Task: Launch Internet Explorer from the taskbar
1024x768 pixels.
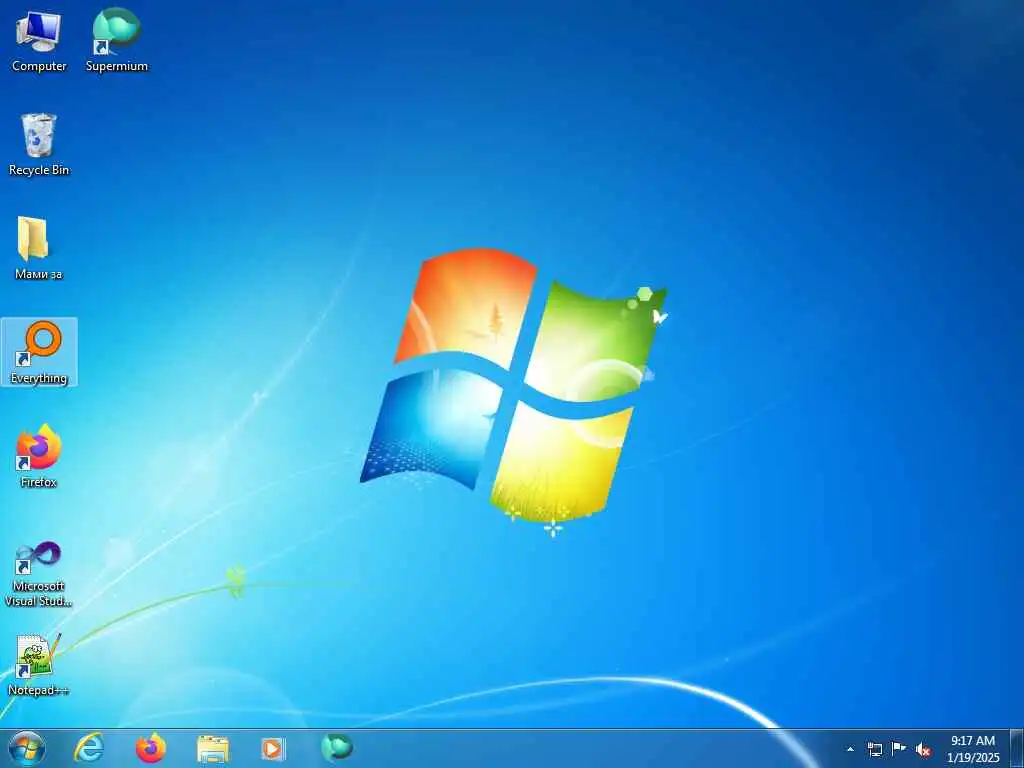Action: click(89, 748)
